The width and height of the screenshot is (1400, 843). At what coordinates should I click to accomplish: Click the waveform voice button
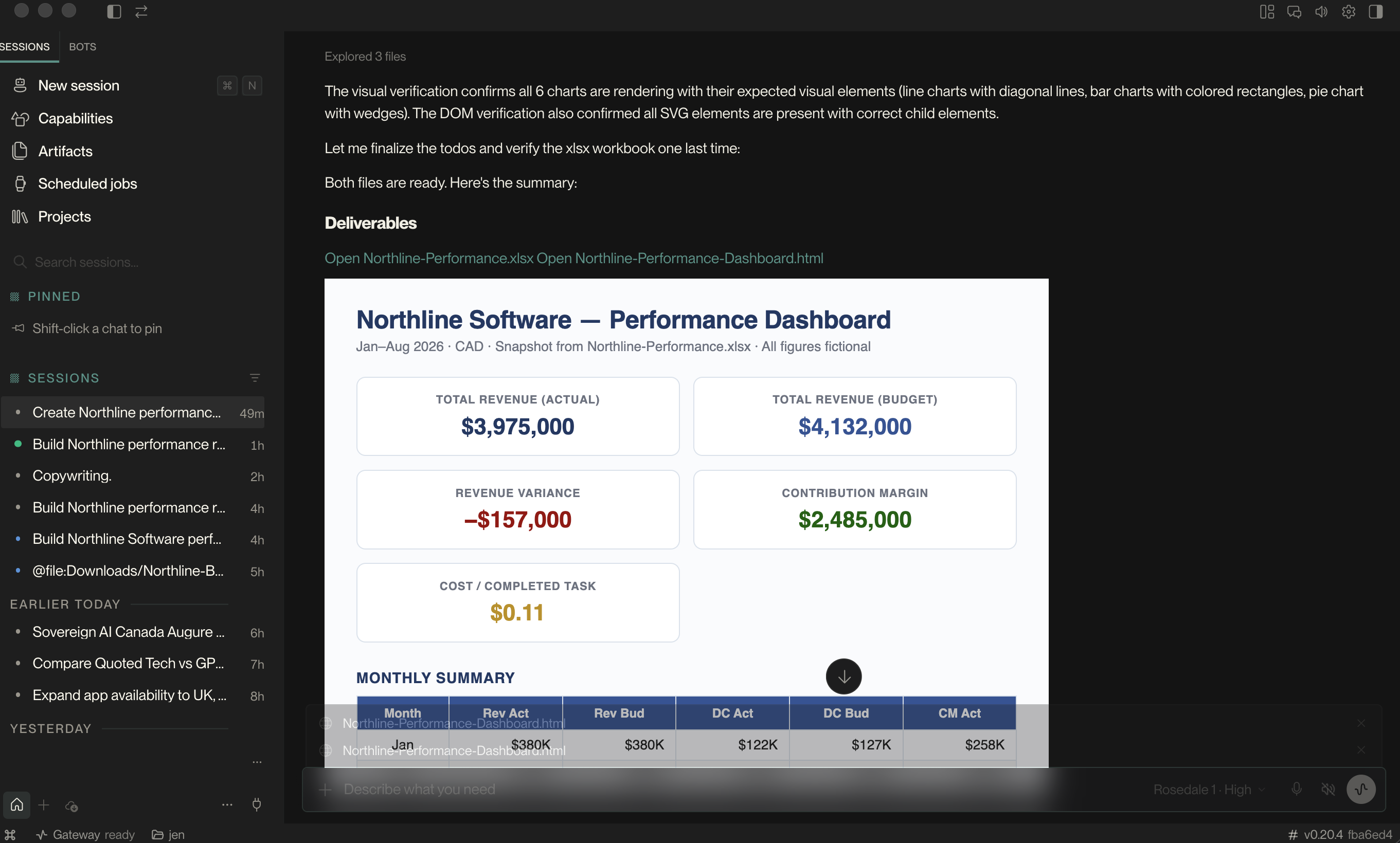(1361, 789)
